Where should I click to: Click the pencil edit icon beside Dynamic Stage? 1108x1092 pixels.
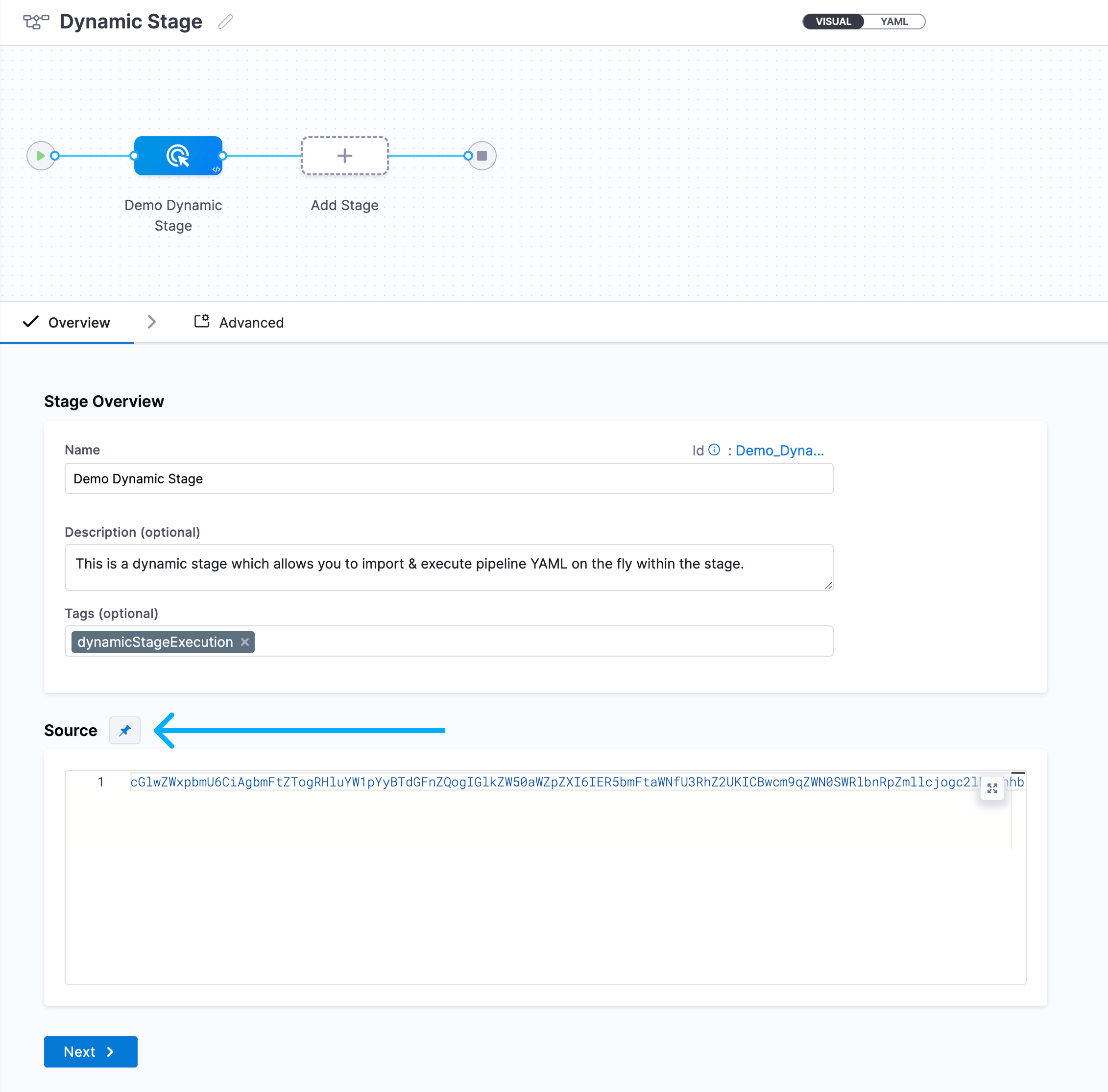point(225,22)
